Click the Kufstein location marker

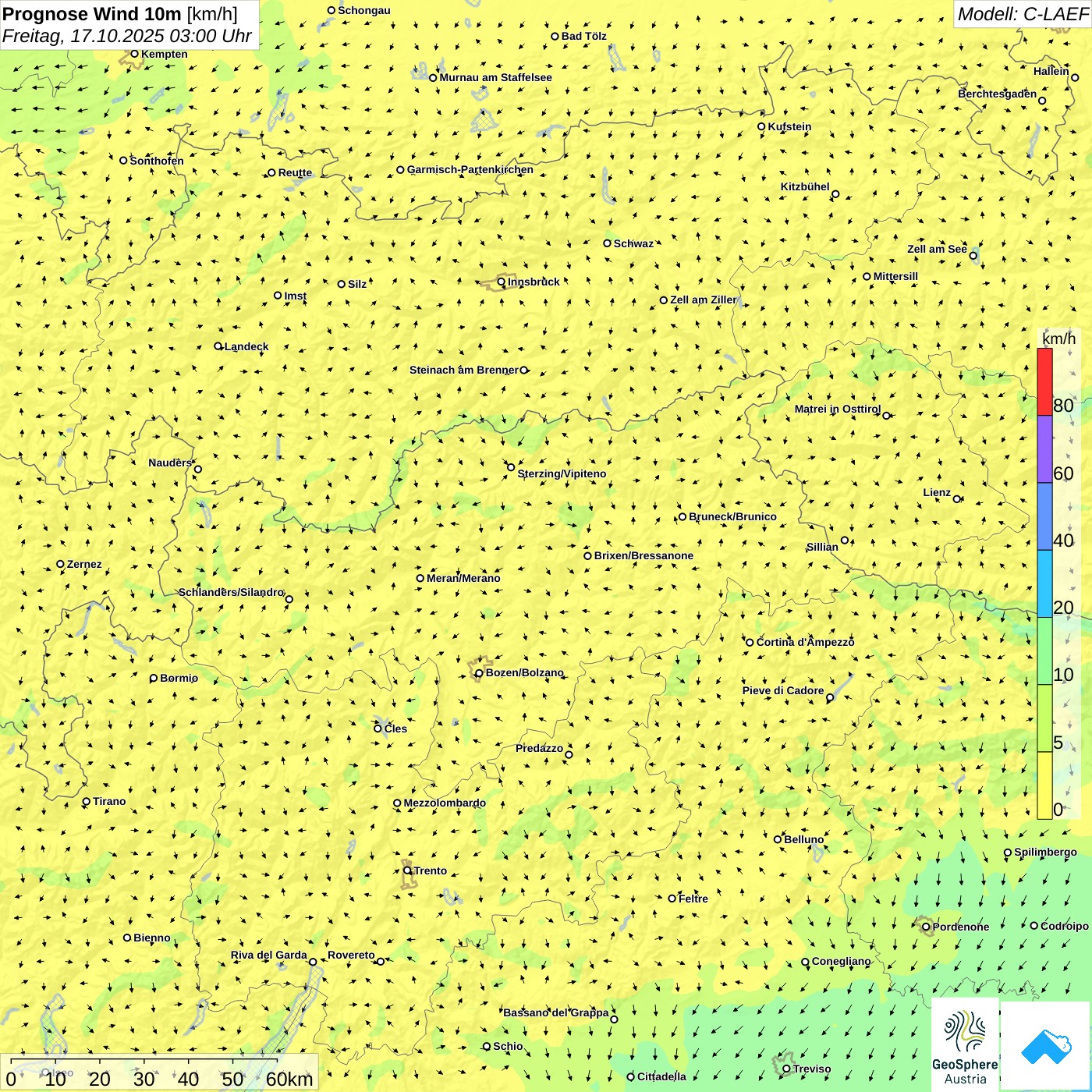click(761, 126)
